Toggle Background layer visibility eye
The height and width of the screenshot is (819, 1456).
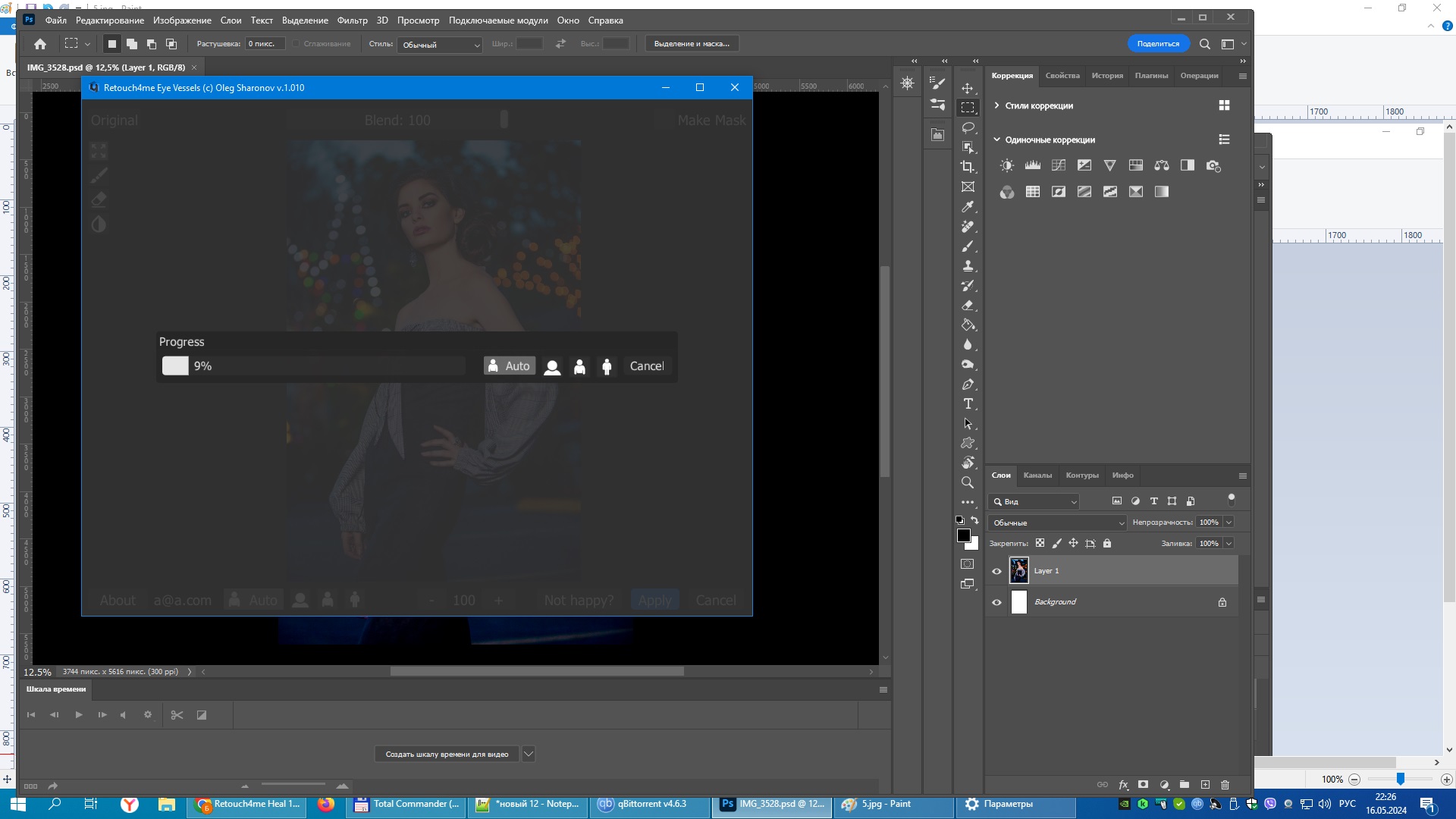click(996, 602)
